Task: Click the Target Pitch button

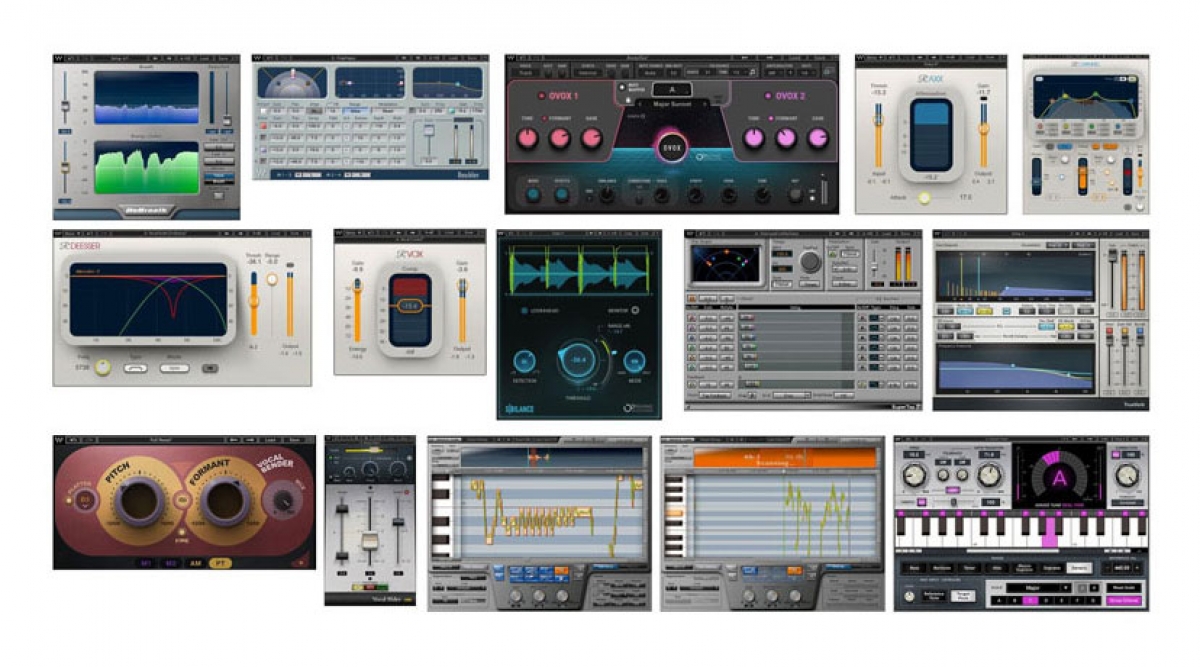Action: point(965,596)
